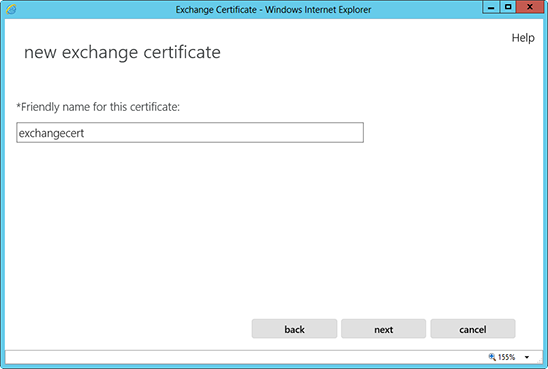Click the new exchange certificate heading

122,52
